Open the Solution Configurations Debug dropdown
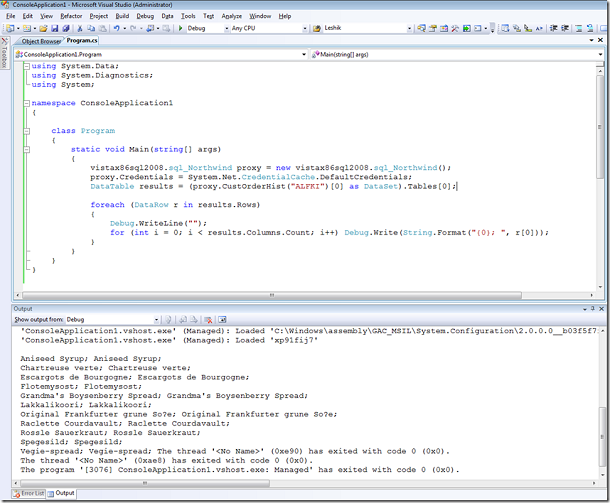 coord(226,28)
